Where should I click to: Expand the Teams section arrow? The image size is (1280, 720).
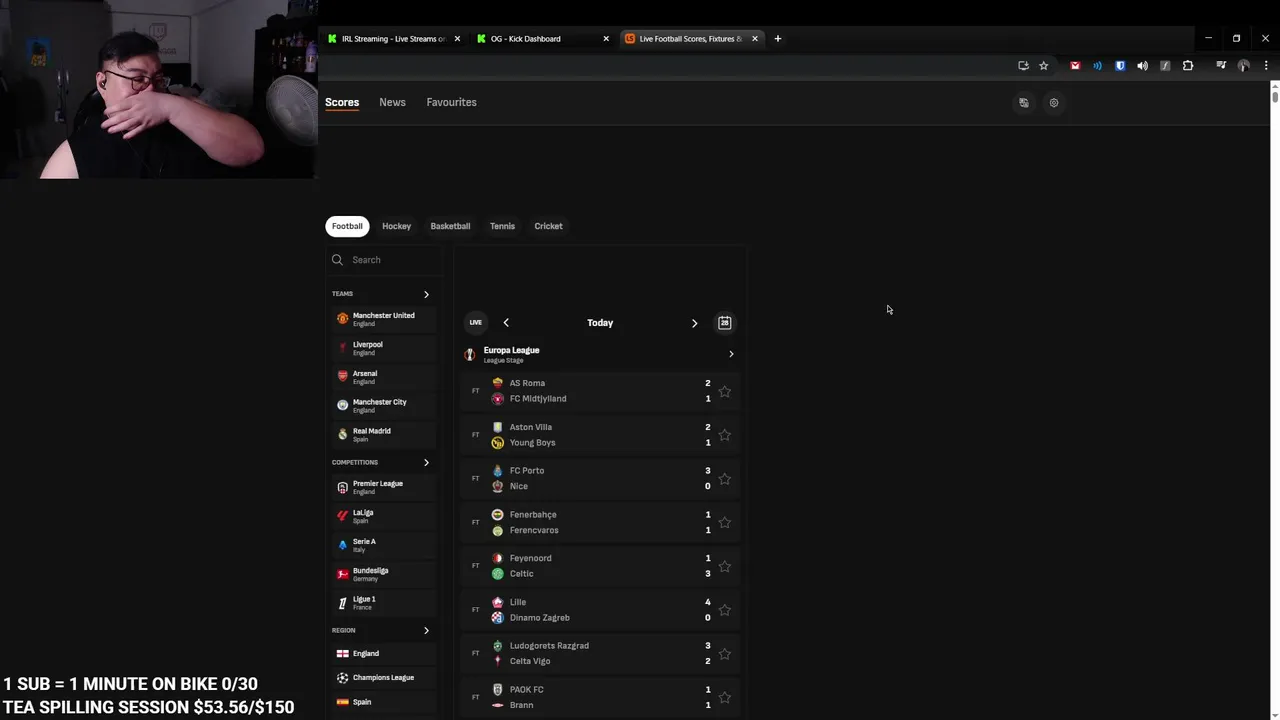(x=426, y=294)
